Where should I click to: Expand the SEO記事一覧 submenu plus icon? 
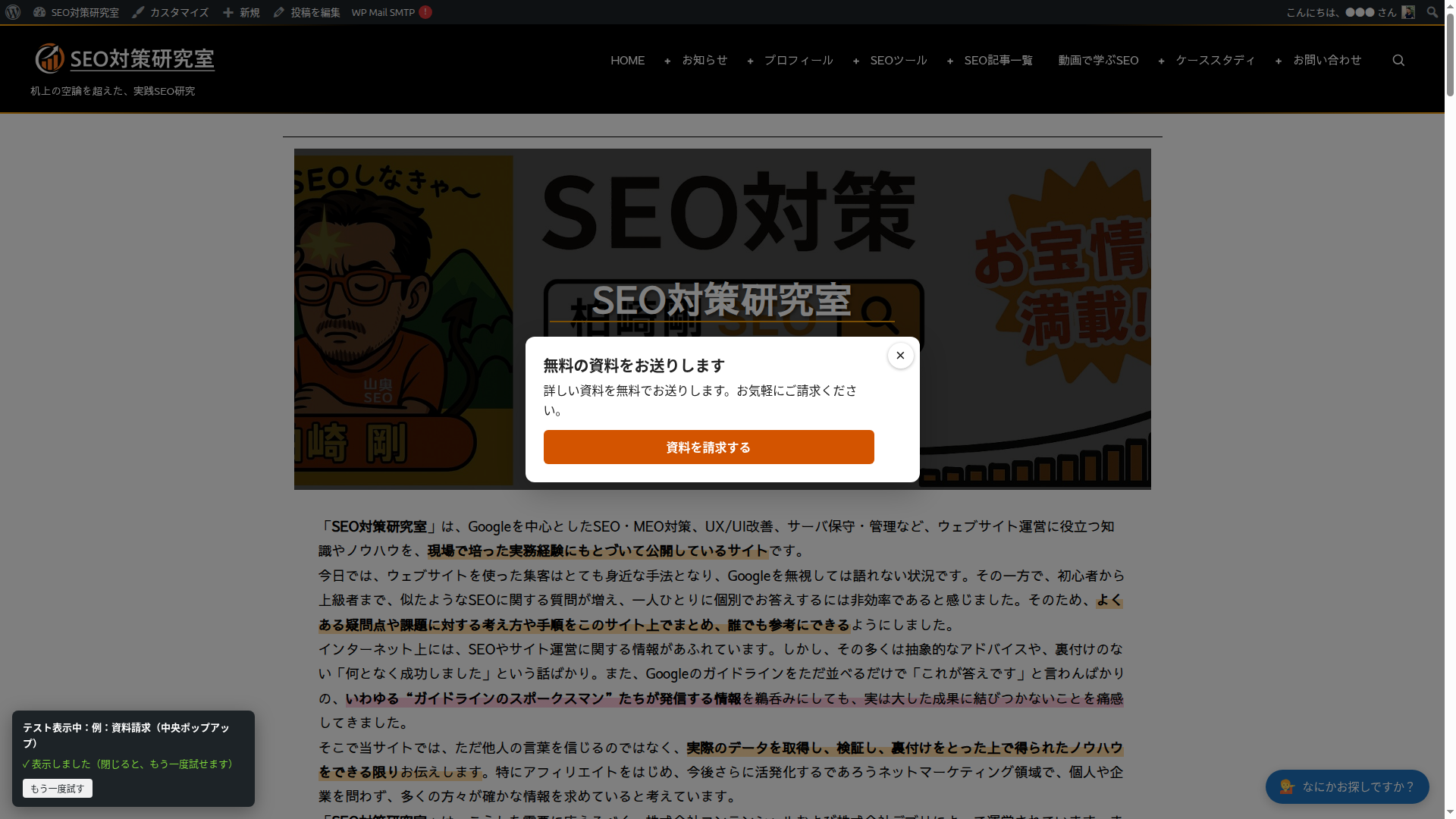[x=950, y=61]
